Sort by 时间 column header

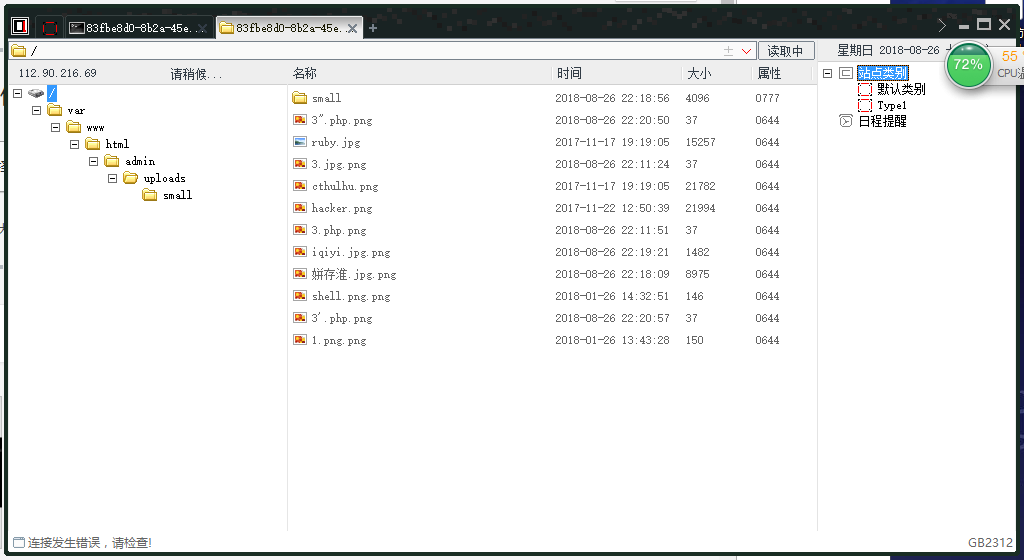569,73
